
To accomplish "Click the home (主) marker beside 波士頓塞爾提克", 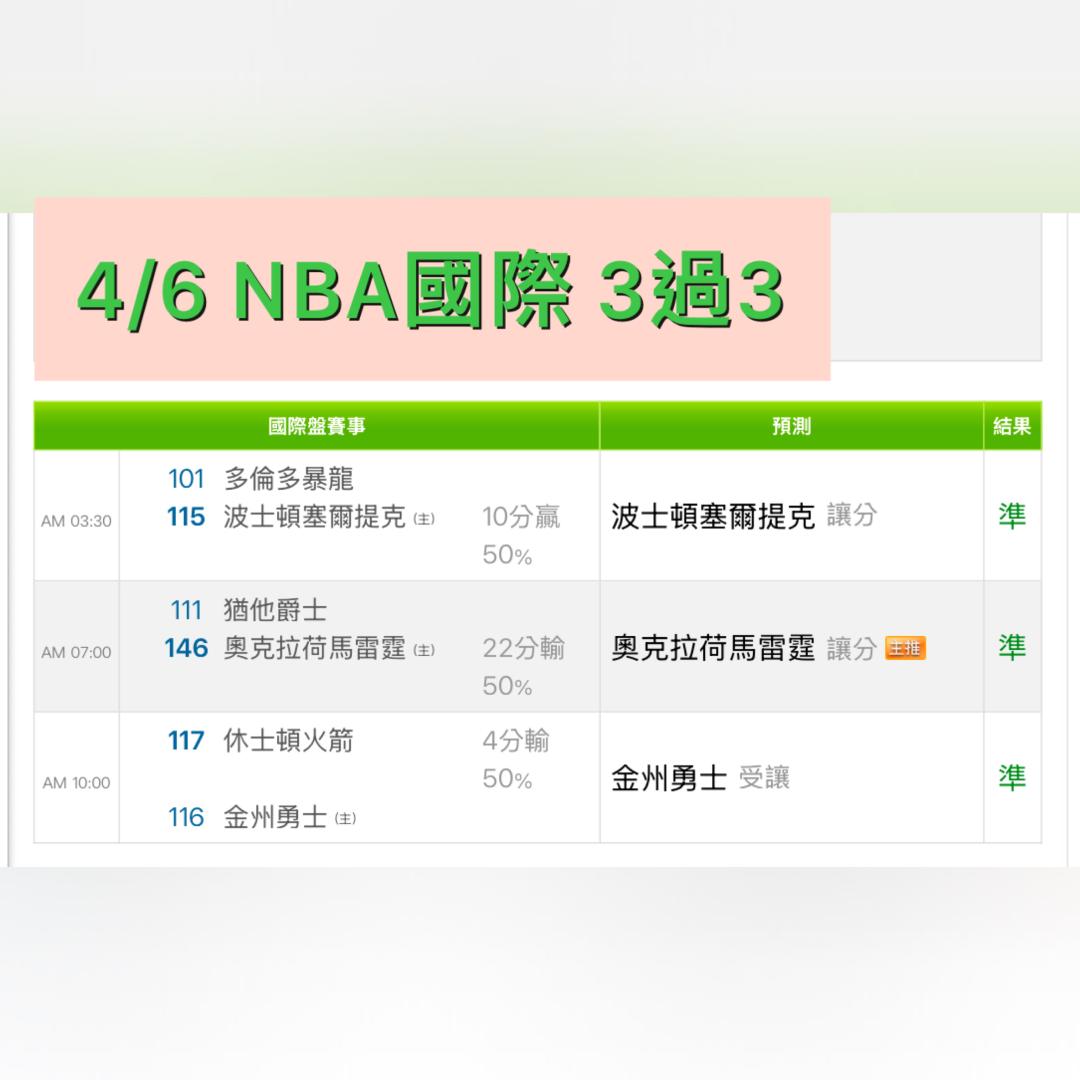I will [x=424, y=519].
